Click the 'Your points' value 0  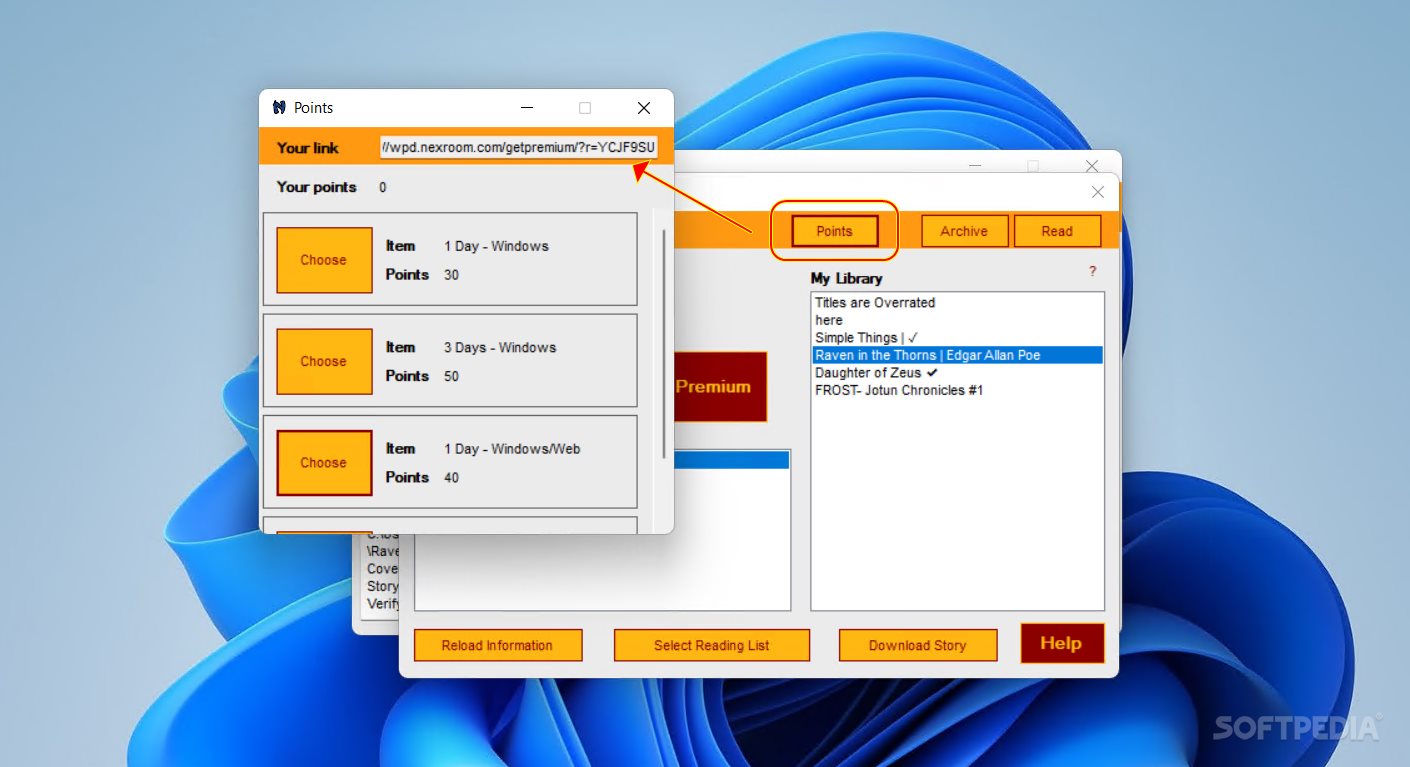click(x=383, y=188)
